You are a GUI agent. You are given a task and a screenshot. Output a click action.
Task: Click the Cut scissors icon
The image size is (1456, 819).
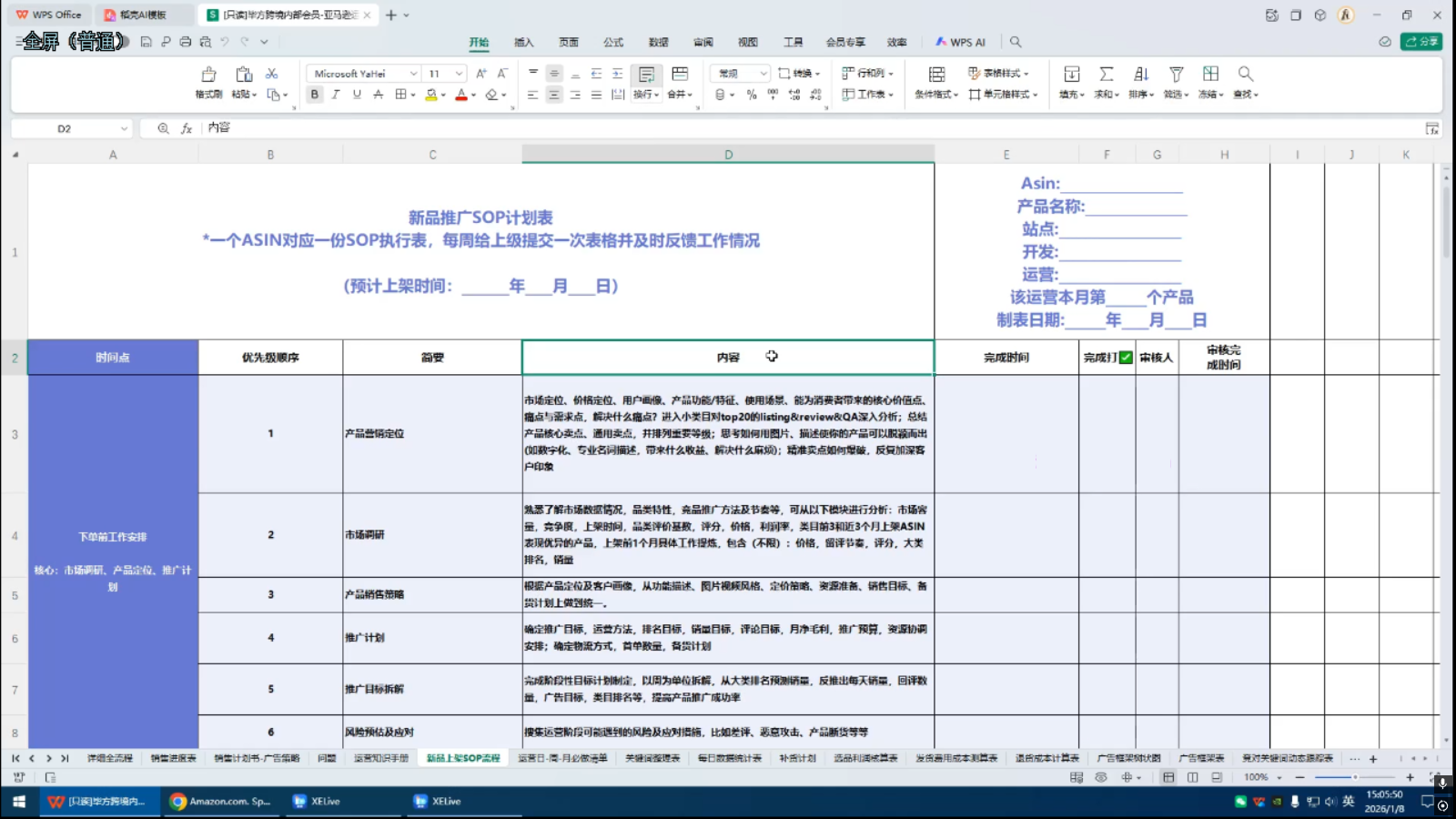271,74
